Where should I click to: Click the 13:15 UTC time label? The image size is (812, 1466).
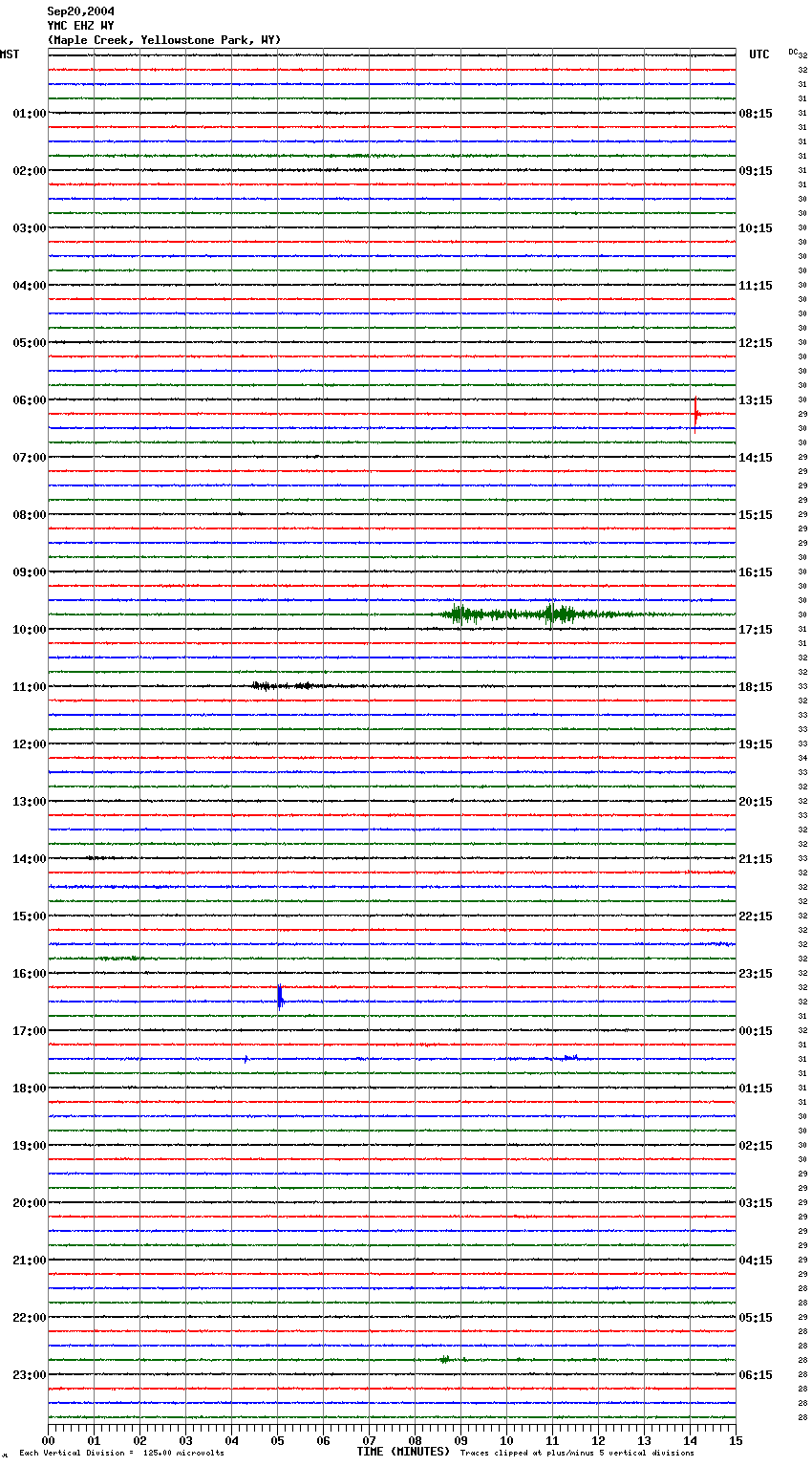click(756, 400)
